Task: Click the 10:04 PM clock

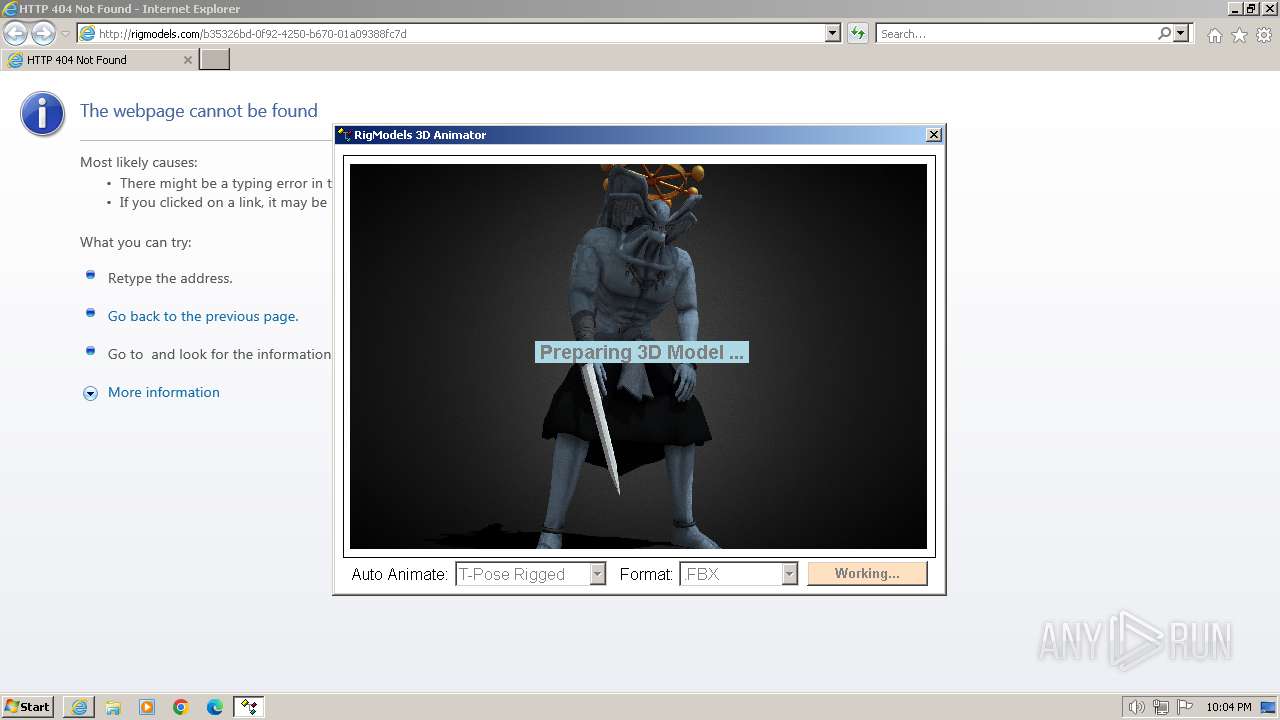Action: (x=1229, y=707)
